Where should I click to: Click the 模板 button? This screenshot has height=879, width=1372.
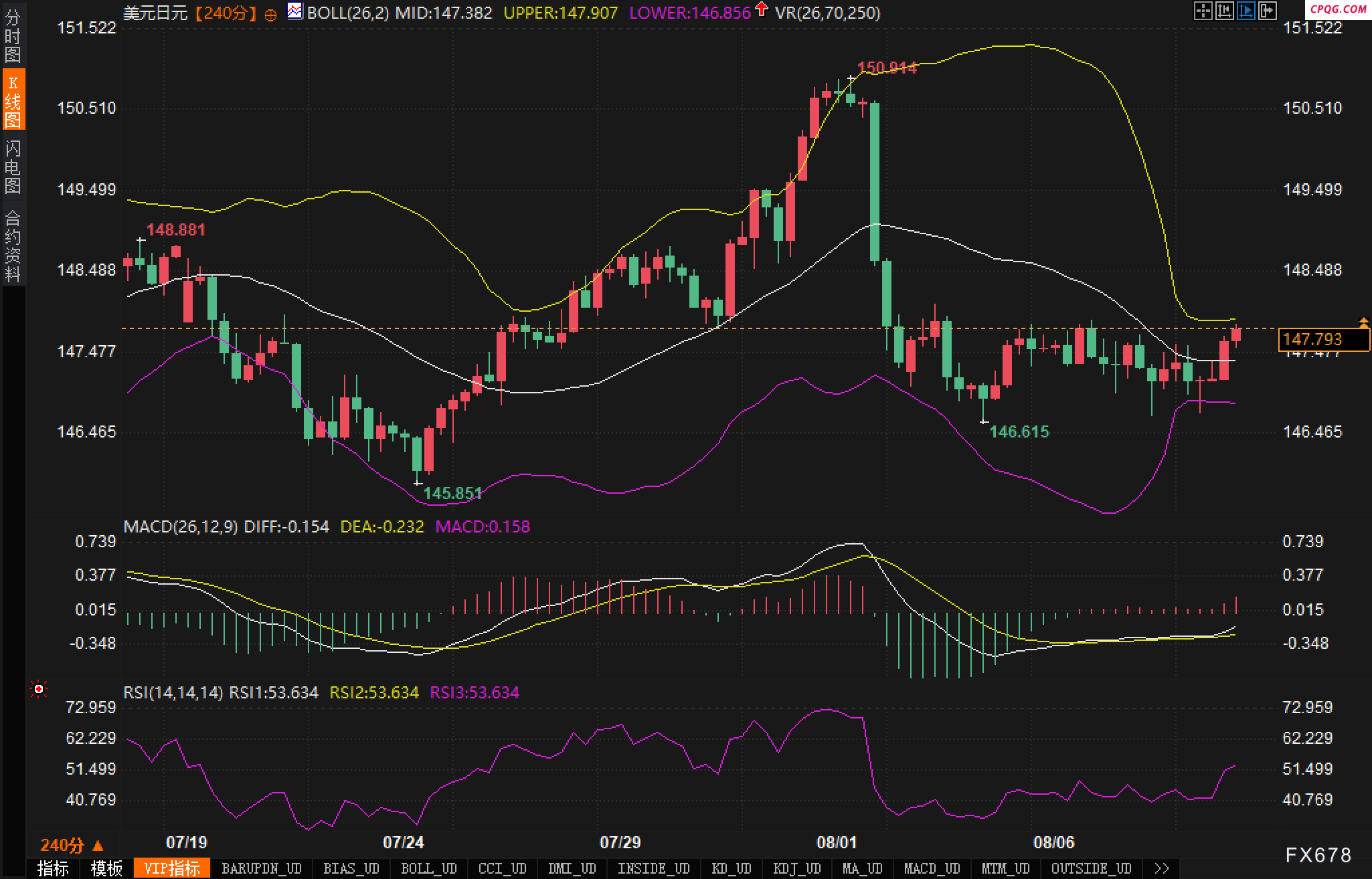pyautogui.click(x=106, y=868)
